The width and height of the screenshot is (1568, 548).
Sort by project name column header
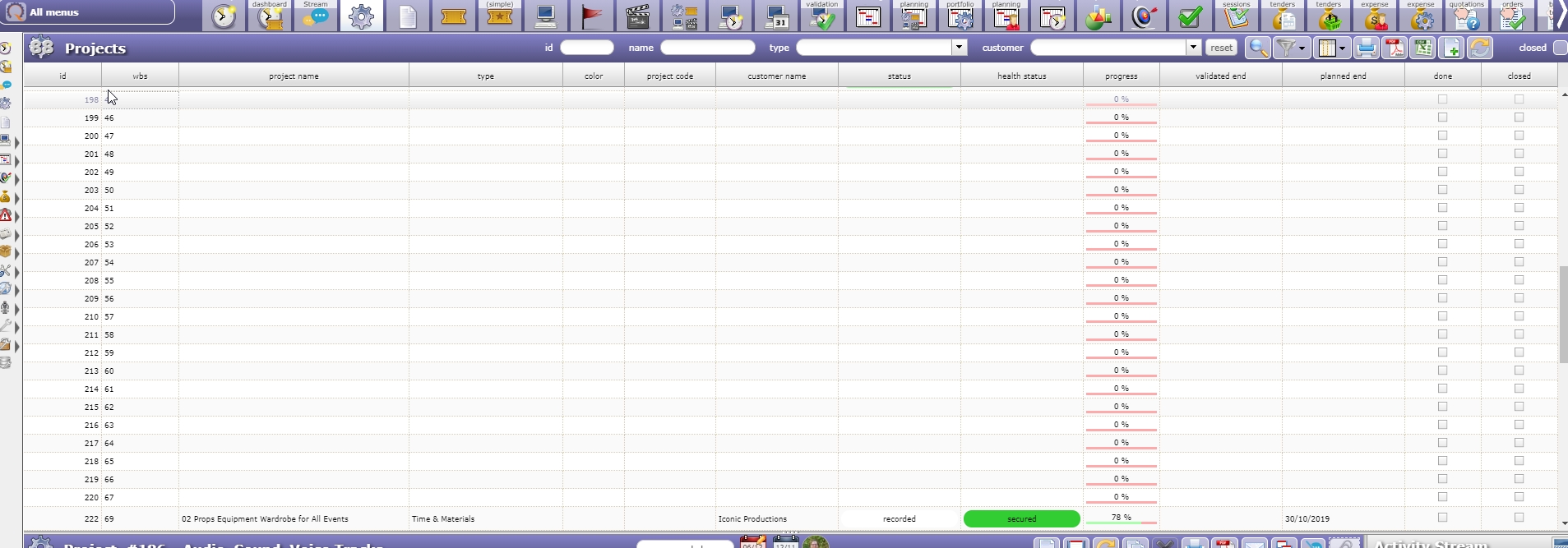click(x=294, y=76)
